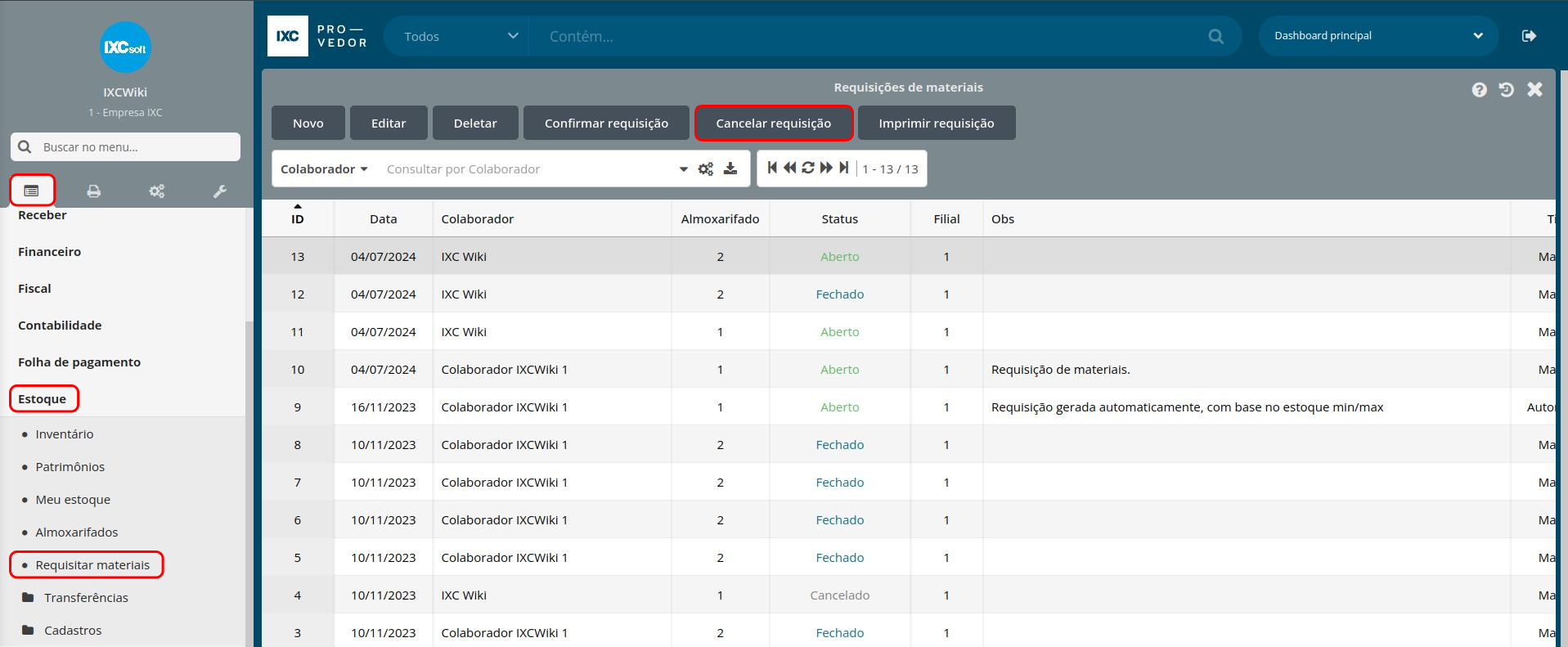The height and width of the screenshot is (647, 1568).
Task: Open the Dashboard principal dropdown
Action: point(1378,36)
